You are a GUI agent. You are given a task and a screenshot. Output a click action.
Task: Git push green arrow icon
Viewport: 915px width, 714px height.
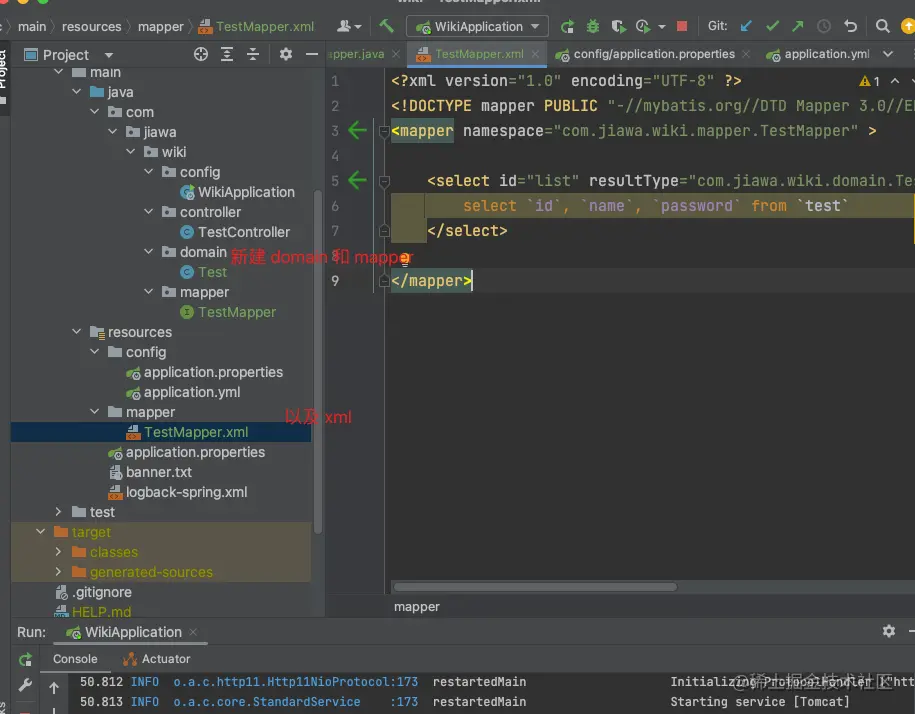point(798,26)
